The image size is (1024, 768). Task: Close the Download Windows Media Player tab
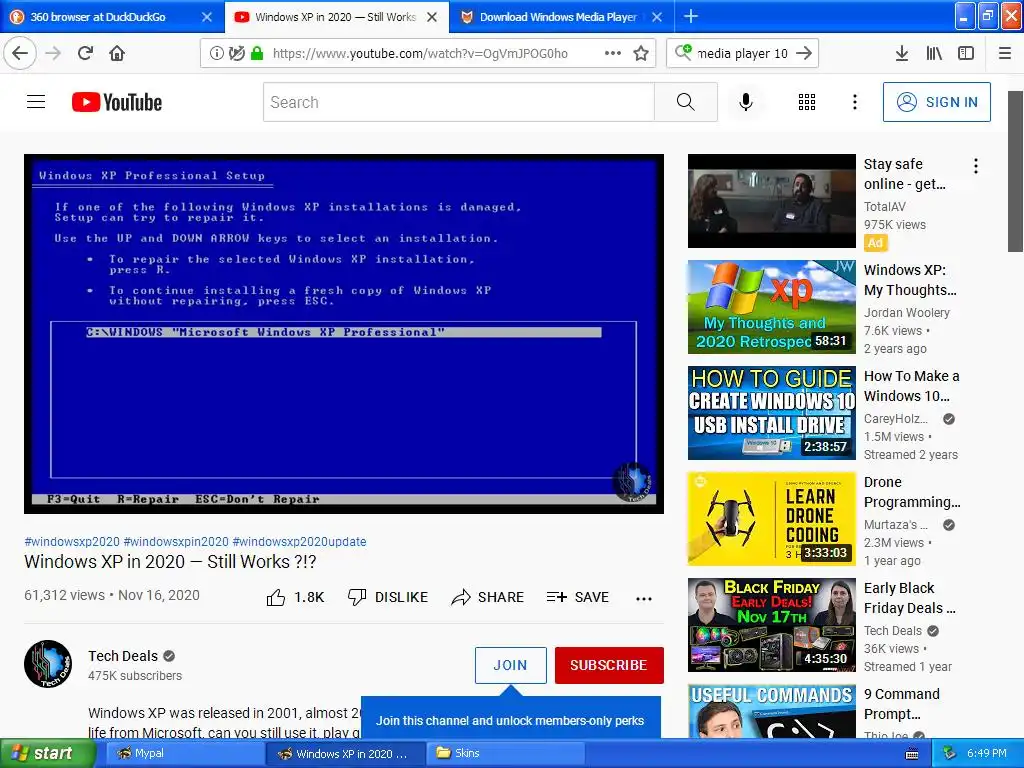[x=657, y=17]
